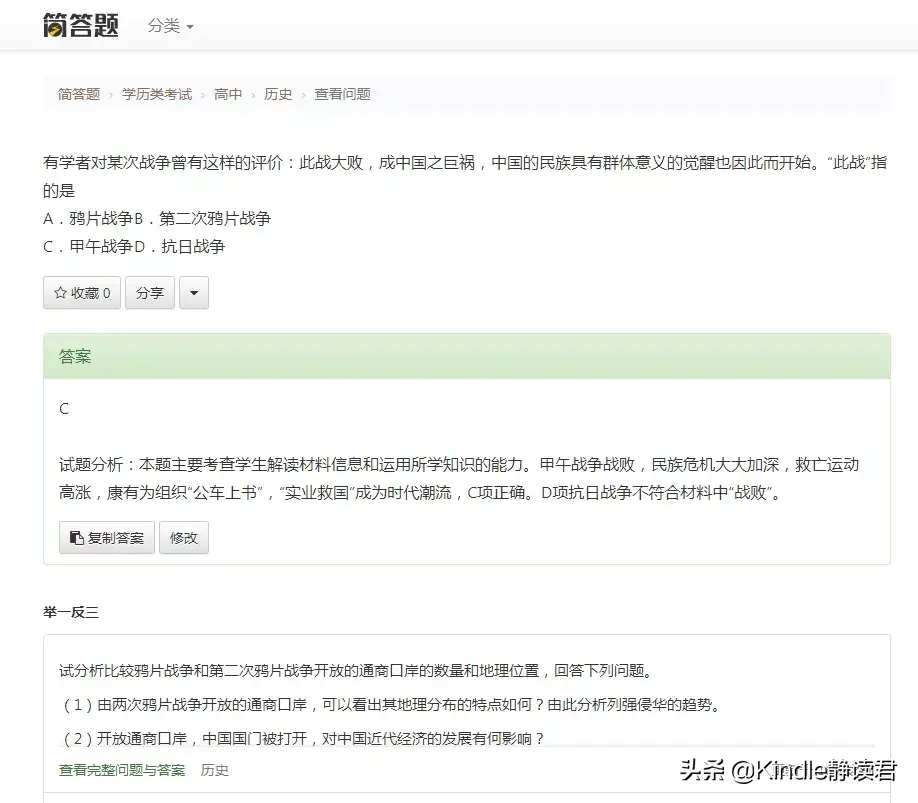Select the answer letter C text
This screenshot has width=918, height=803.
click(x=64, y=409)
